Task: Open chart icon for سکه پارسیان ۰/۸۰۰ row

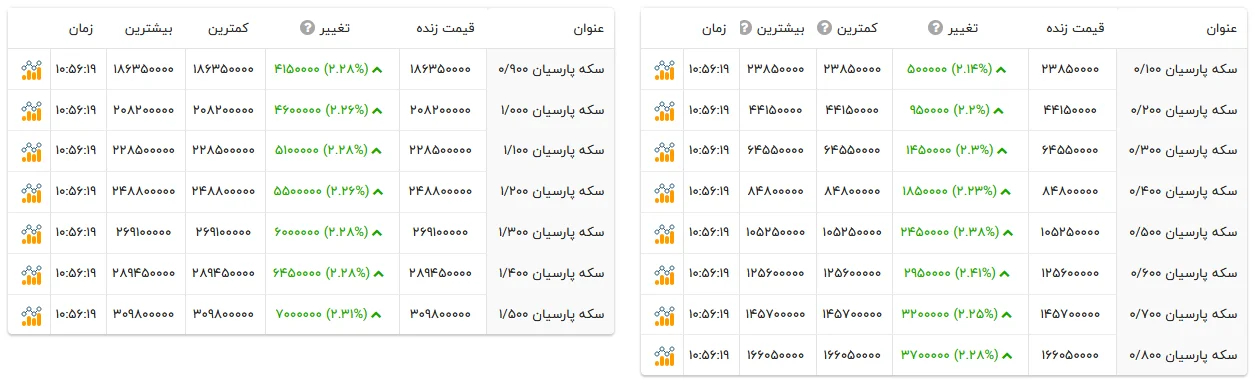Action: [x=665, y=355]
